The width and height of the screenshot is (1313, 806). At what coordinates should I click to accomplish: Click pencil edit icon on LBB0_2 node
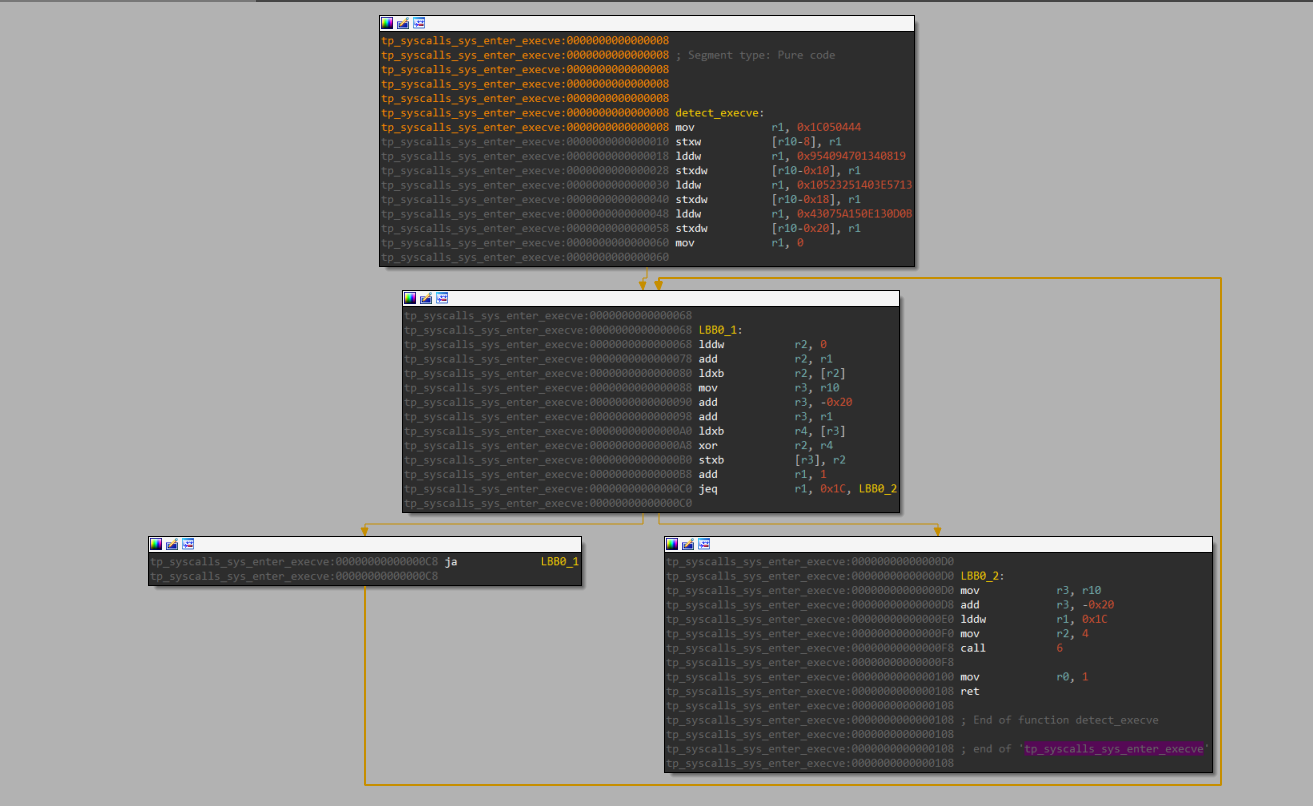(x=688, y=544)
